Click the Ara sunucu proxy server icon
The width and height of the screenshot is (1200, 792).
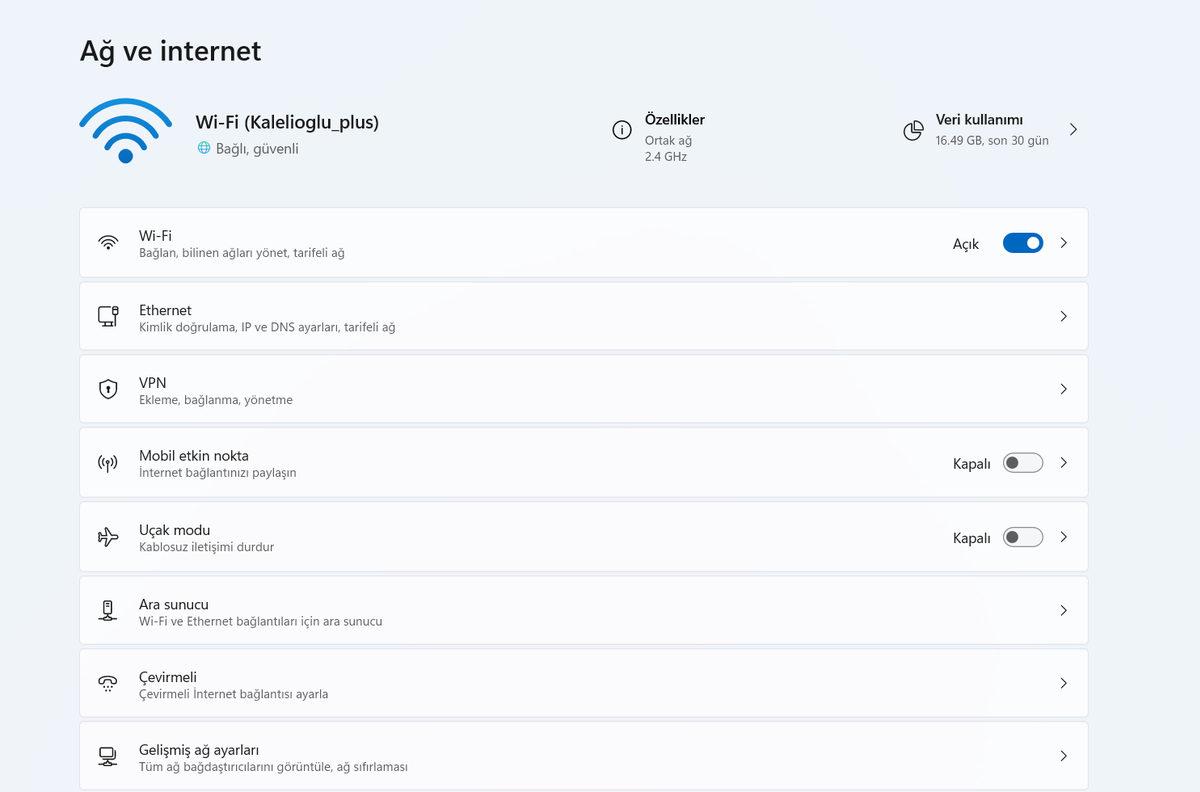[x=108, y=610]
